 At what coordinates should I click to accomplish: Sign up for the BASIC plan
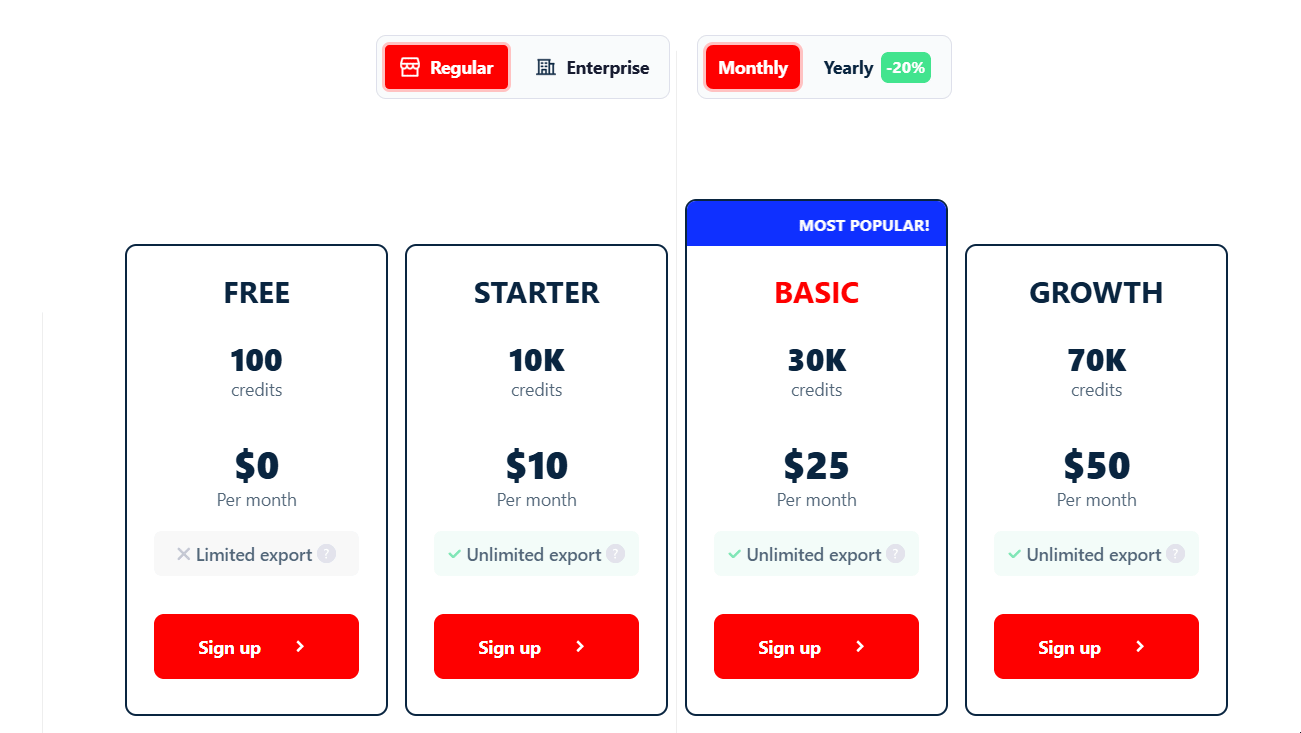816,646
